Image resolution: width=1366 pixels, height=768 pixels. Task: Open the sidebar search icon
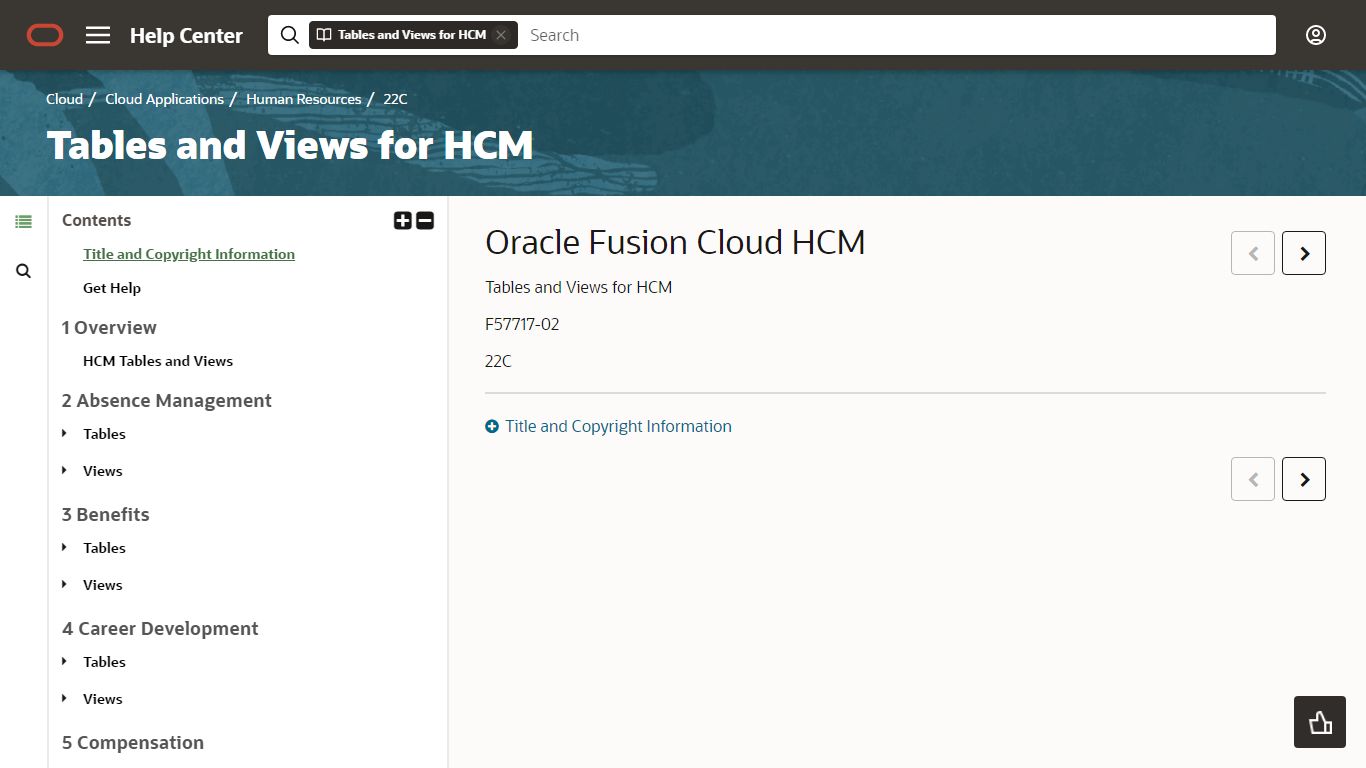coord(23,271)
